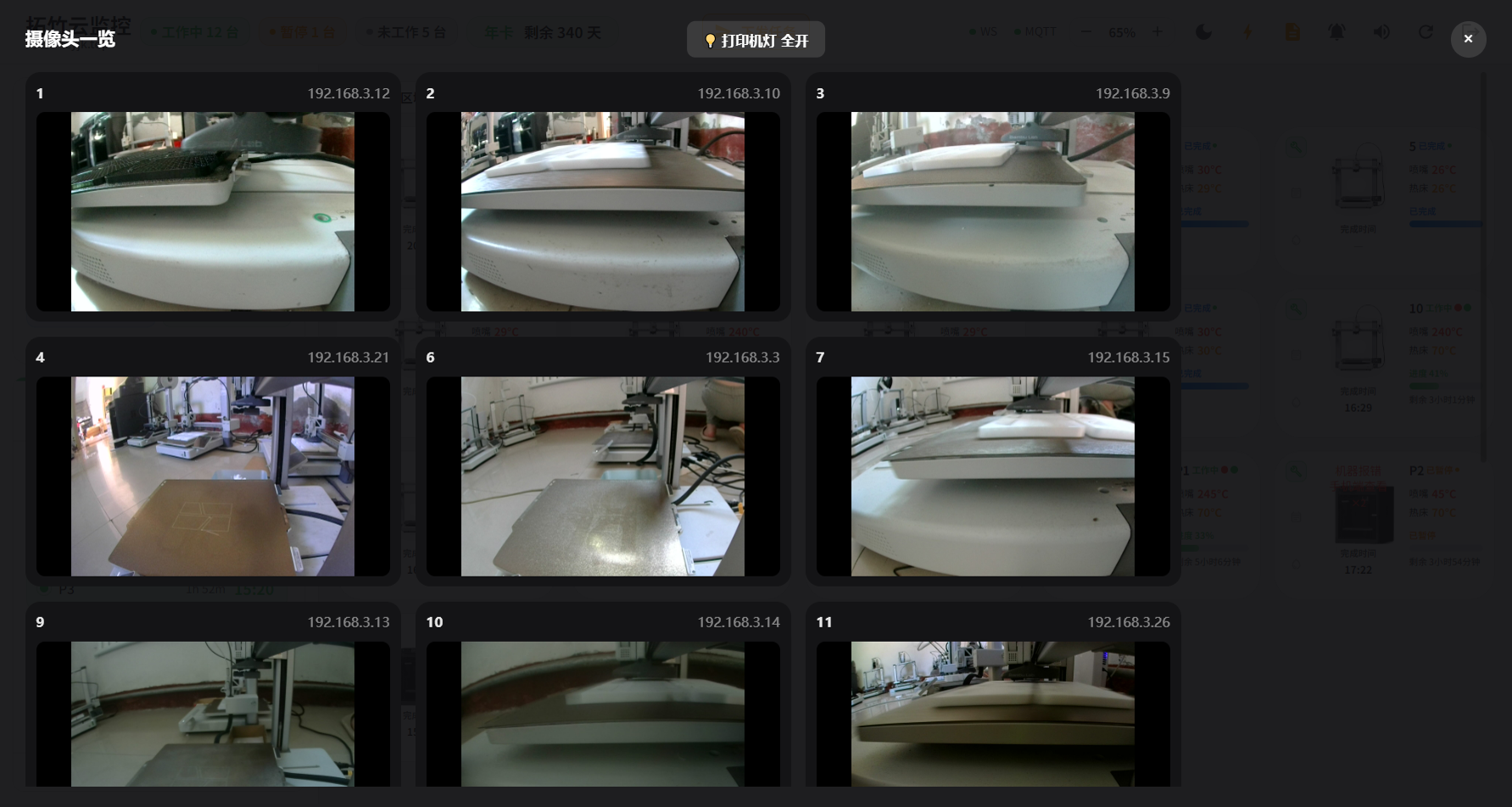The height and width of the screenshot is (807, 1512).
Task: Click the MQTT connection status indicator
Action: pos(1035,32)
